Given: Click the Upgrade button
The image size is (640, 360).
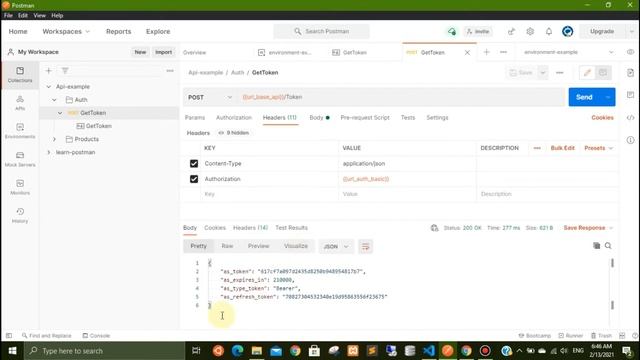Looking at the screenshot, I should click(602, 31).
